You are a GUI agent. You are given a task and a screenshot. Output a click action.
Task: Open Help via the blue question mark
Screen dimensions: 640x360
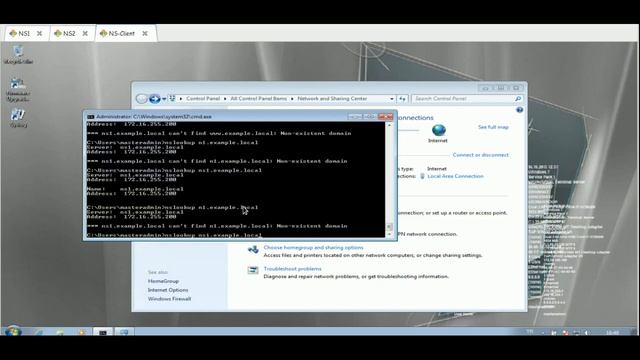coord(520,110)
